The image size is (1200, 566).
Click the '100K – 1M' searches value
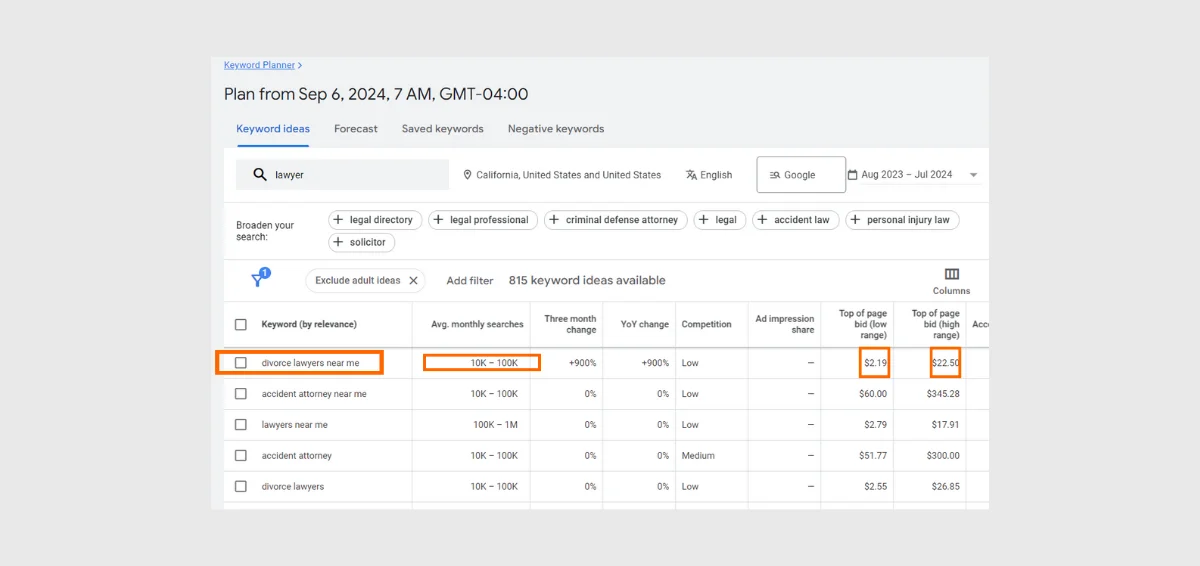pyautogui.click(x=496, y=425)
